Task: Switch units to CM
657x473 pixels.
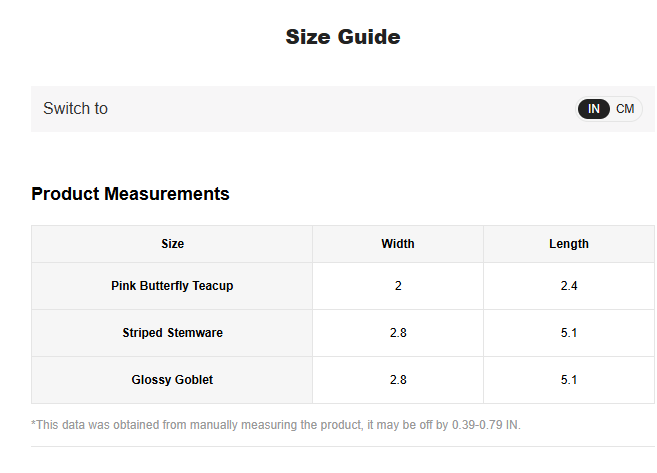Action: (625, 109)
